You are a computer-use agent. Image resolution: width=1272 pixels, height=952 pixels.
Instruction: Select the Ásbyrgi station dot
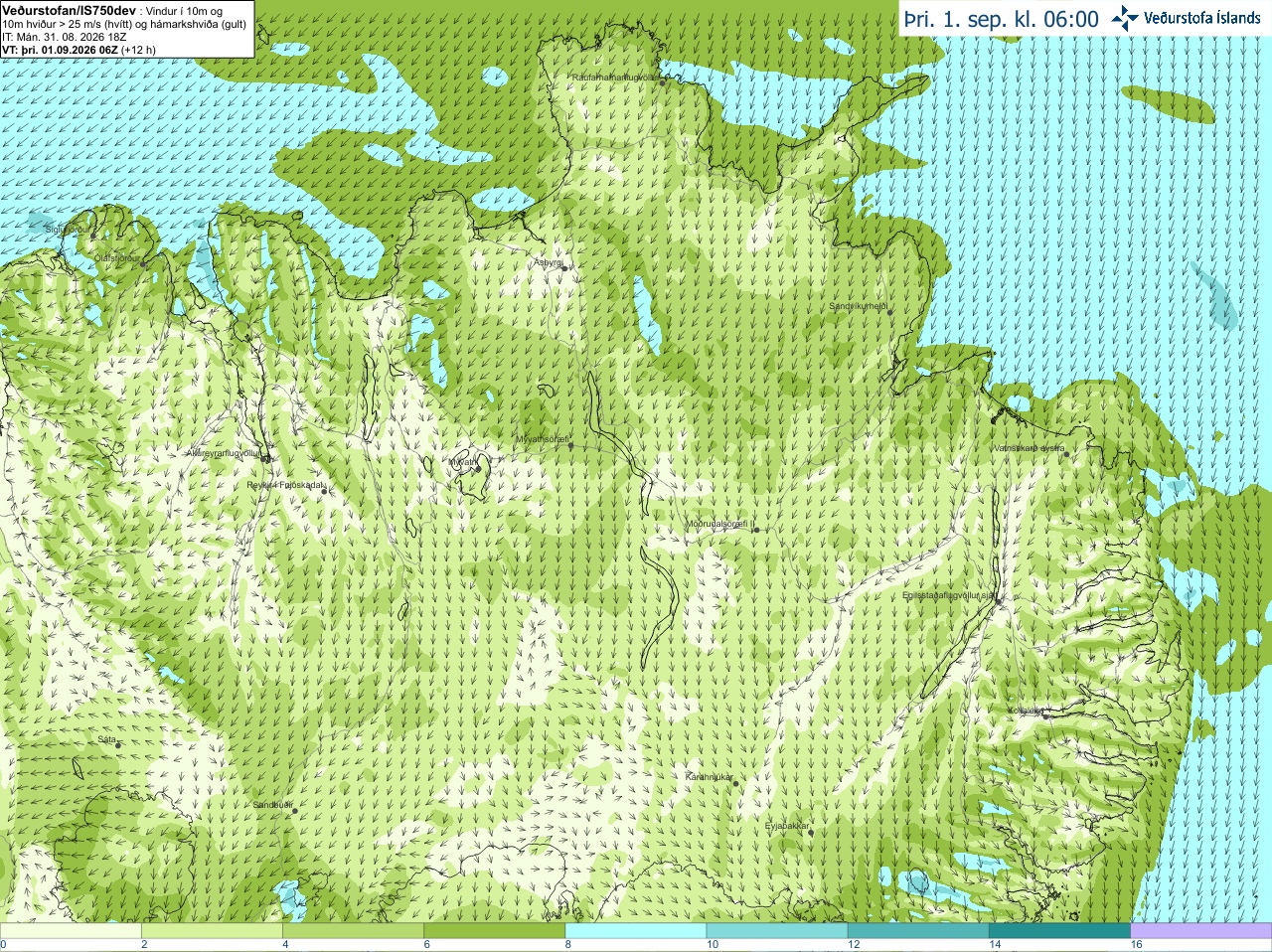coord(564,267)
